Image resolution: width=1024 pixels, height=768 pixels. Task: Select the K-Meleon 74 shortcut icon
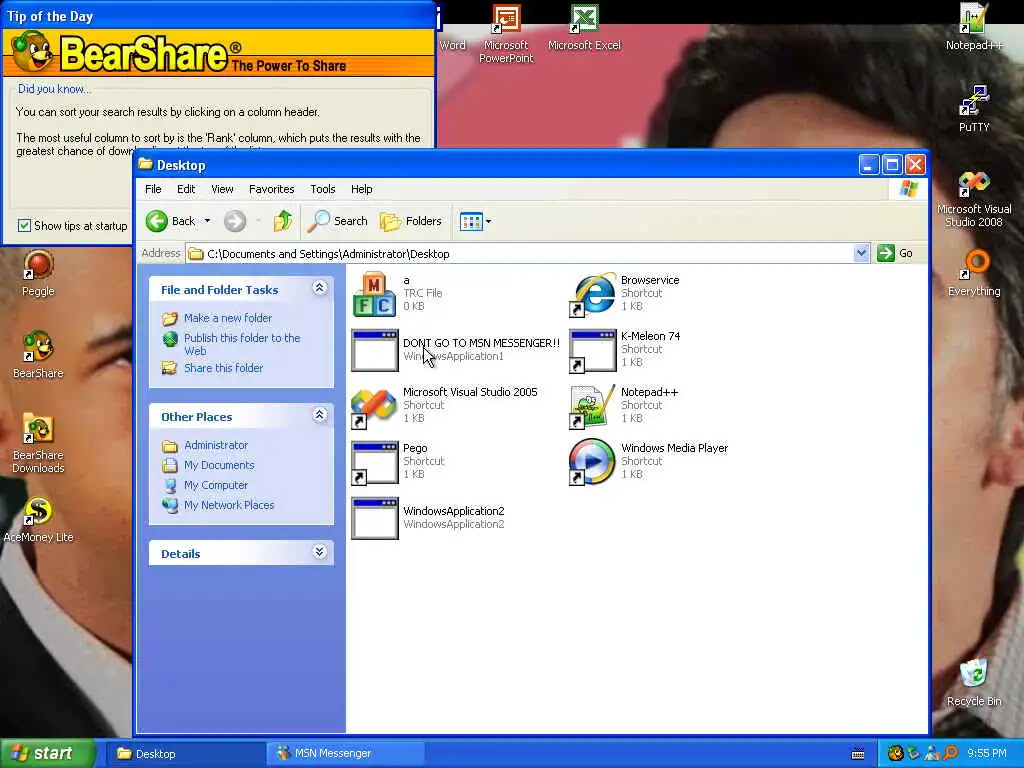592,351
